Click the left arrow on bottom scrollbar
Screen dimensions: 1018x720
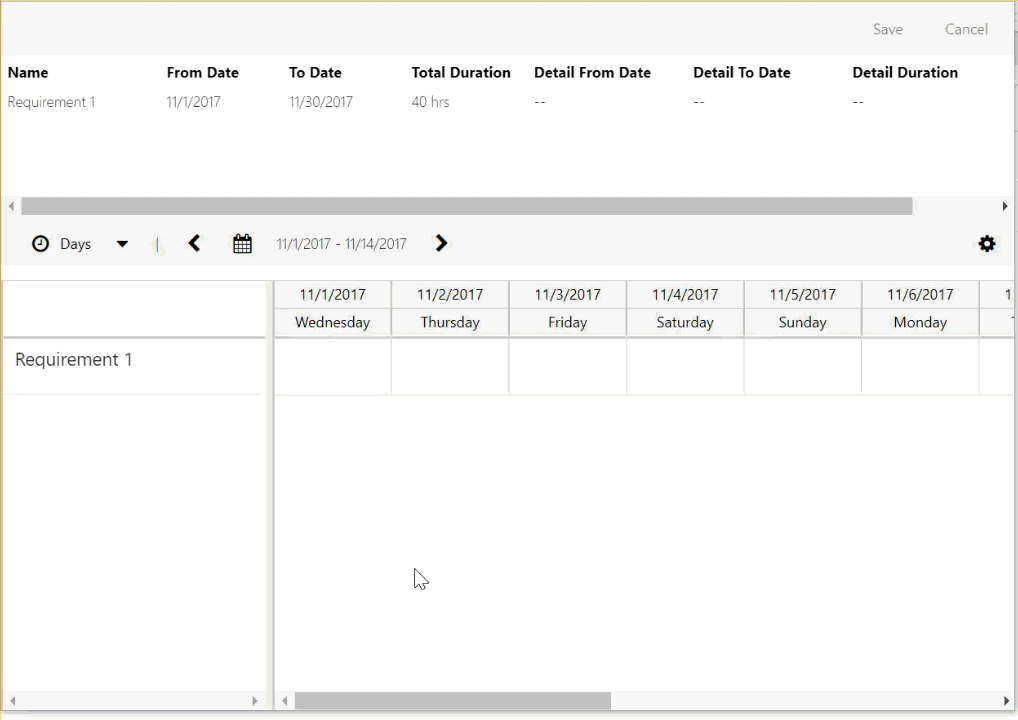pos(285,701)
